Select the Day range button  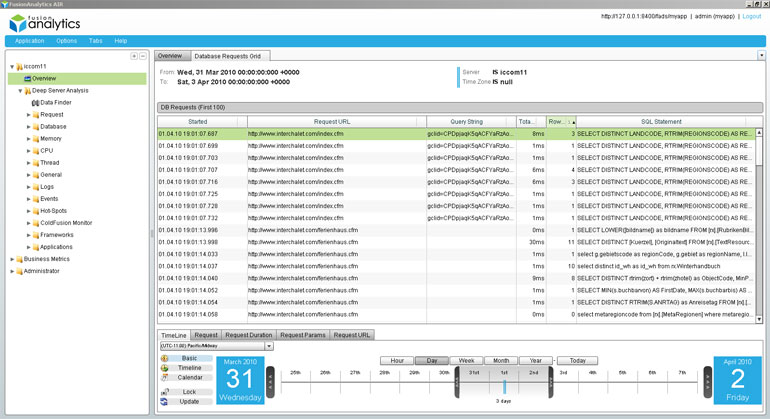point(432,361)
